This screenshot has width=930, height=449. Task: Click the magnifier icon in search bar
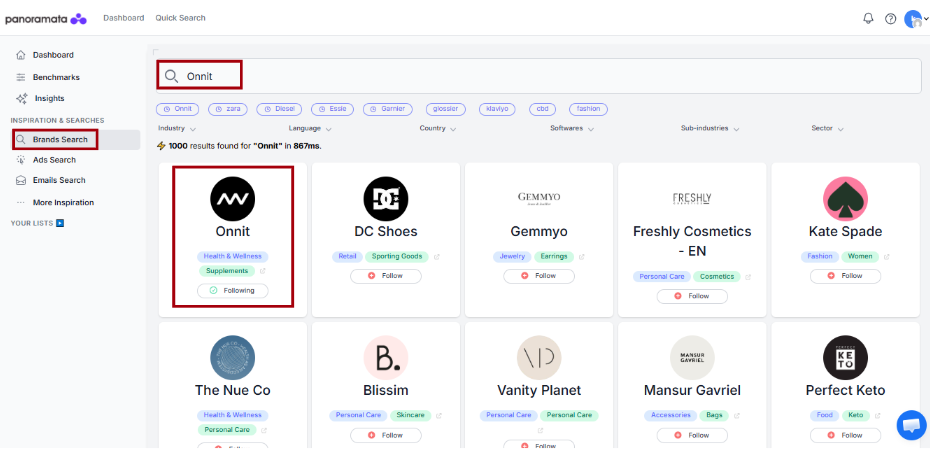[x=171, y=76]
